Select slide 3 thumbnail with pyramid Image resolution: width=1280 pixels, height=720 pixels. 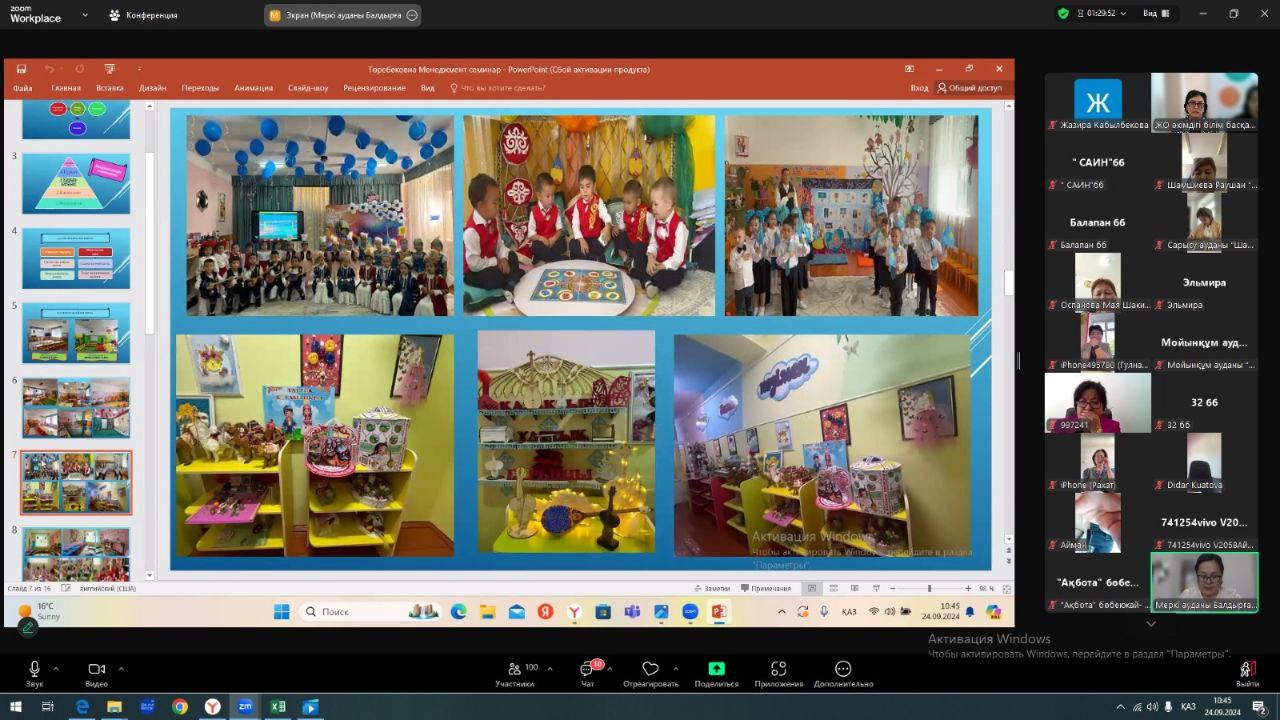76,183
